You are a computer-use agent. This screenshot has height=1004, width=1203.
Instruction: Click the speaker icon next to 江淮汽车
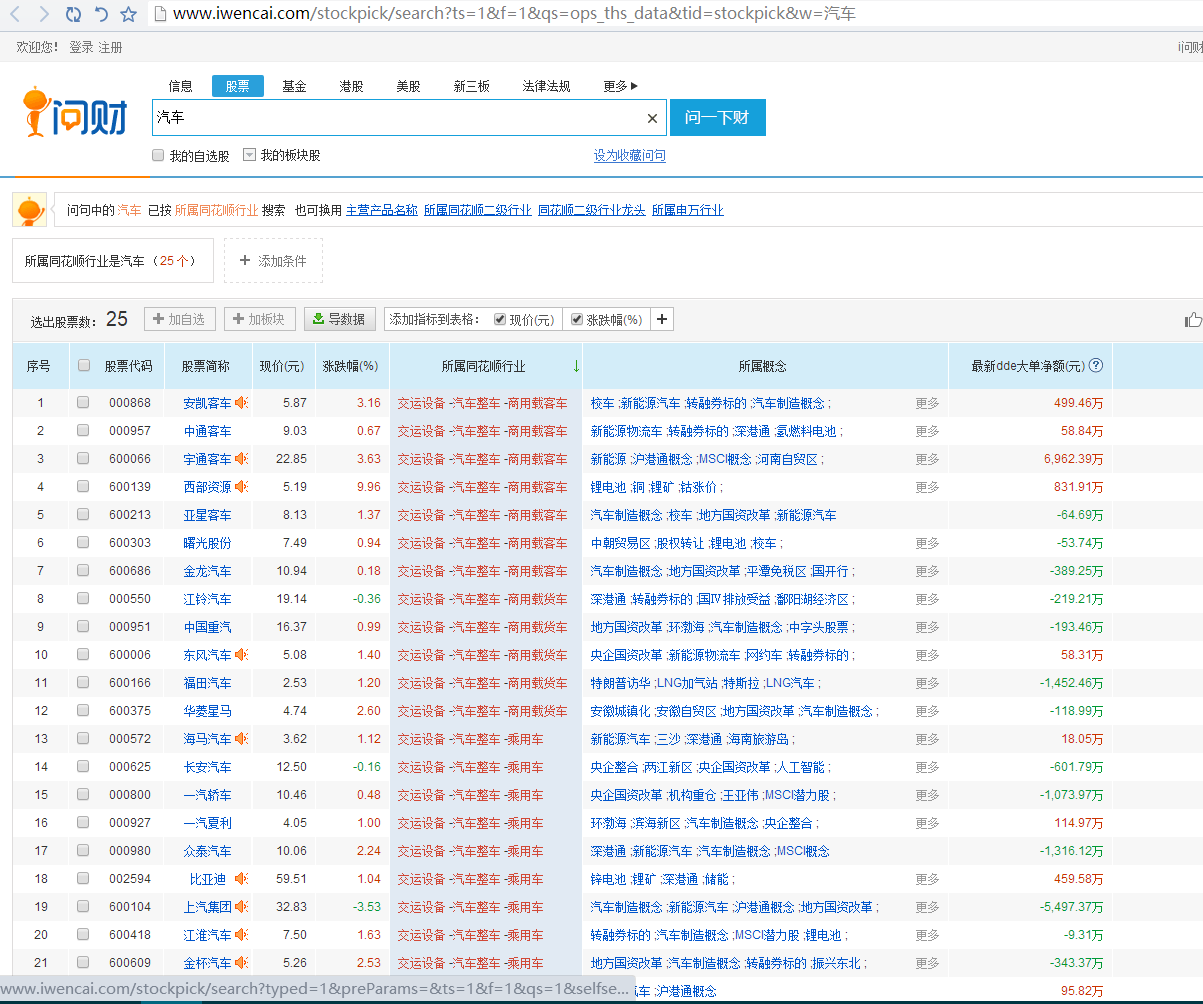pos(241,935)
